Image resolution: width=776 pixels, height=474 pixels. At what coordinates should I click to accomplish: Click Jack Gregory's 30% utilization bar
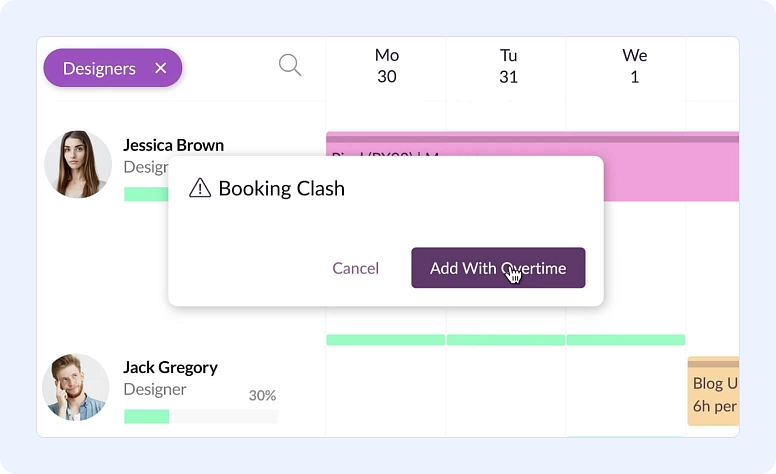click(x=200, y=416)
